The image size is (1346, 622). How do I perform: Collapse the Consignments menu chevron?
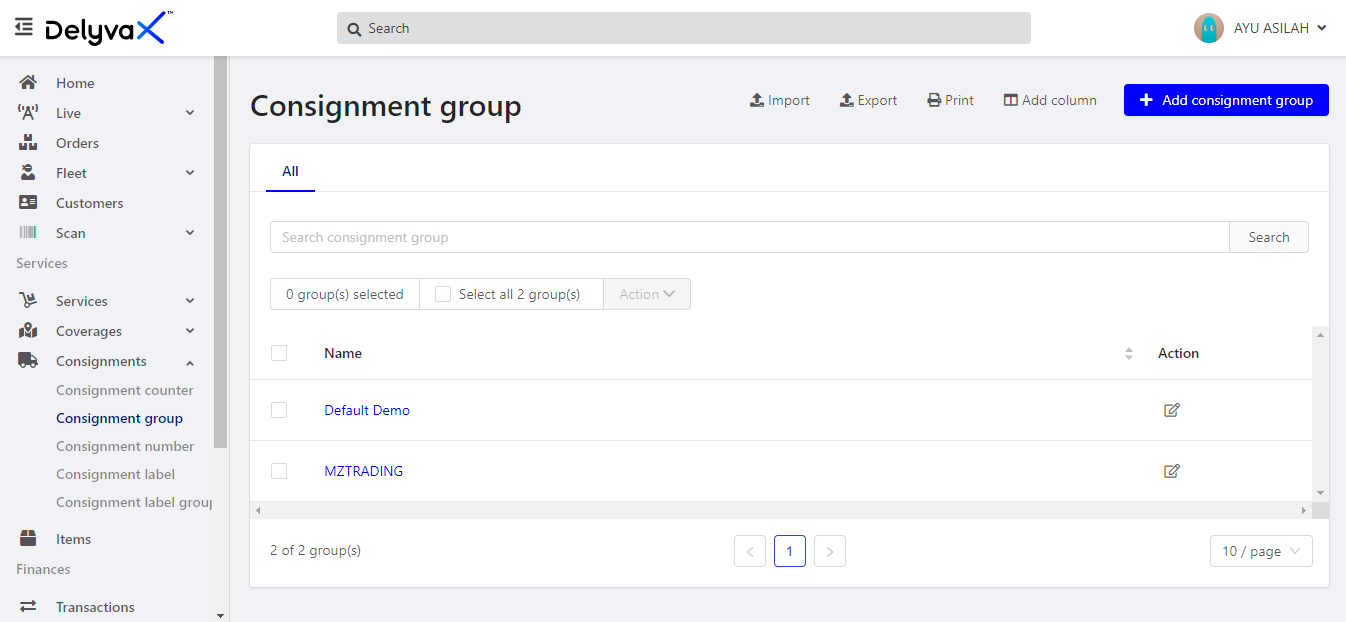tap(190, 362)
